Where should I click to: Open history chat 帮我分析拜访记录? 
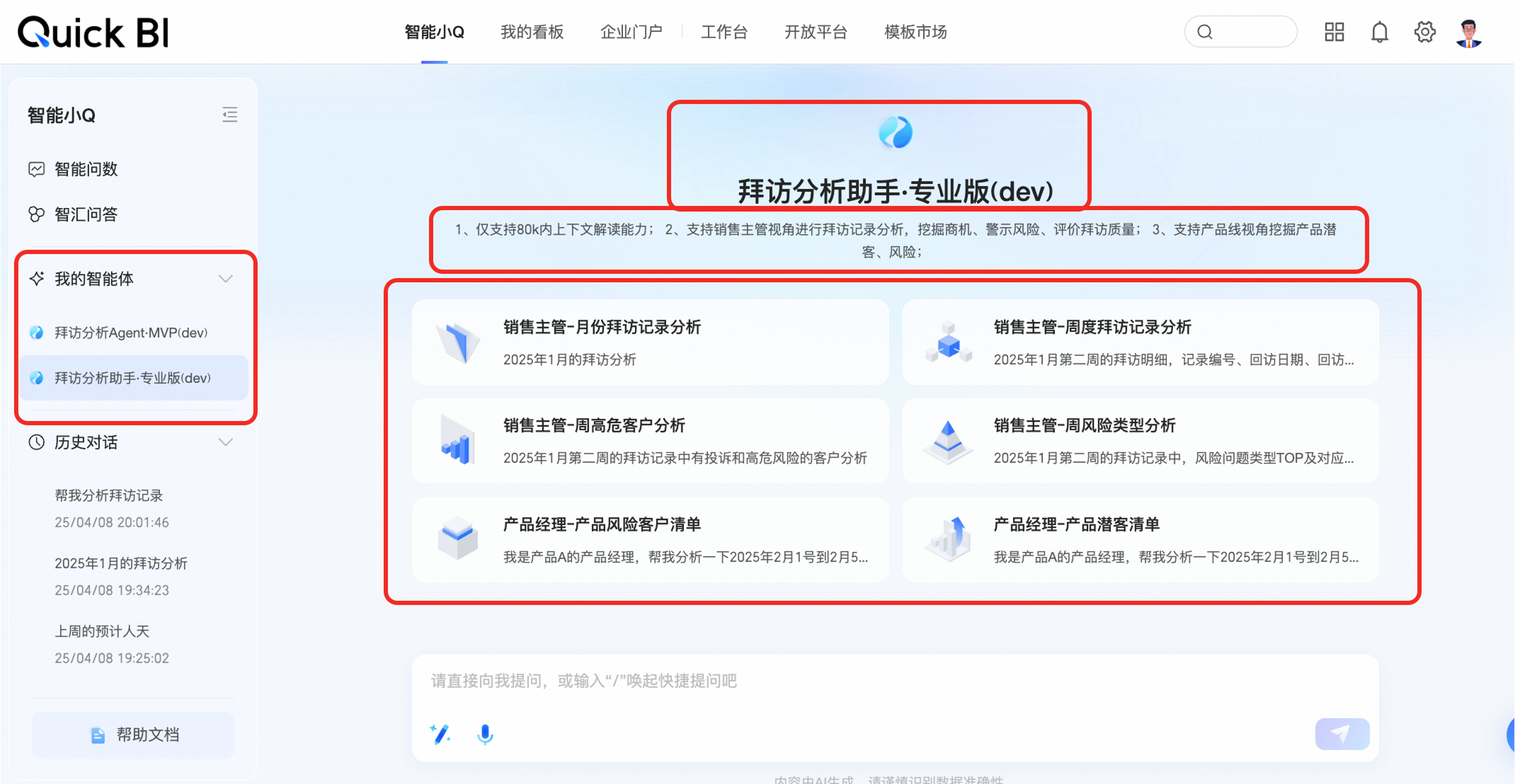(x=109, y=495)
